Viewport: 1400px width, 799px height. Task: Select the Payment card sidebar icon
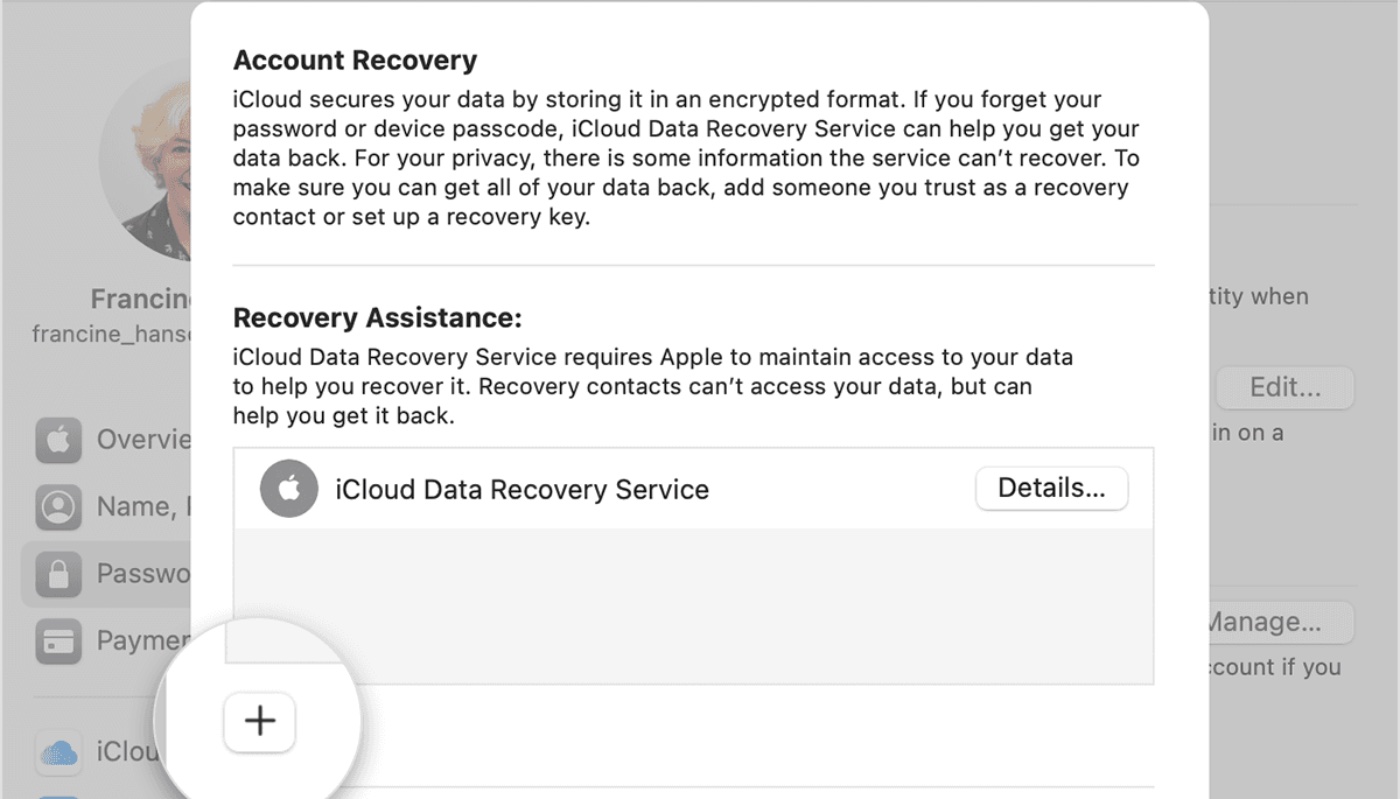59,640
